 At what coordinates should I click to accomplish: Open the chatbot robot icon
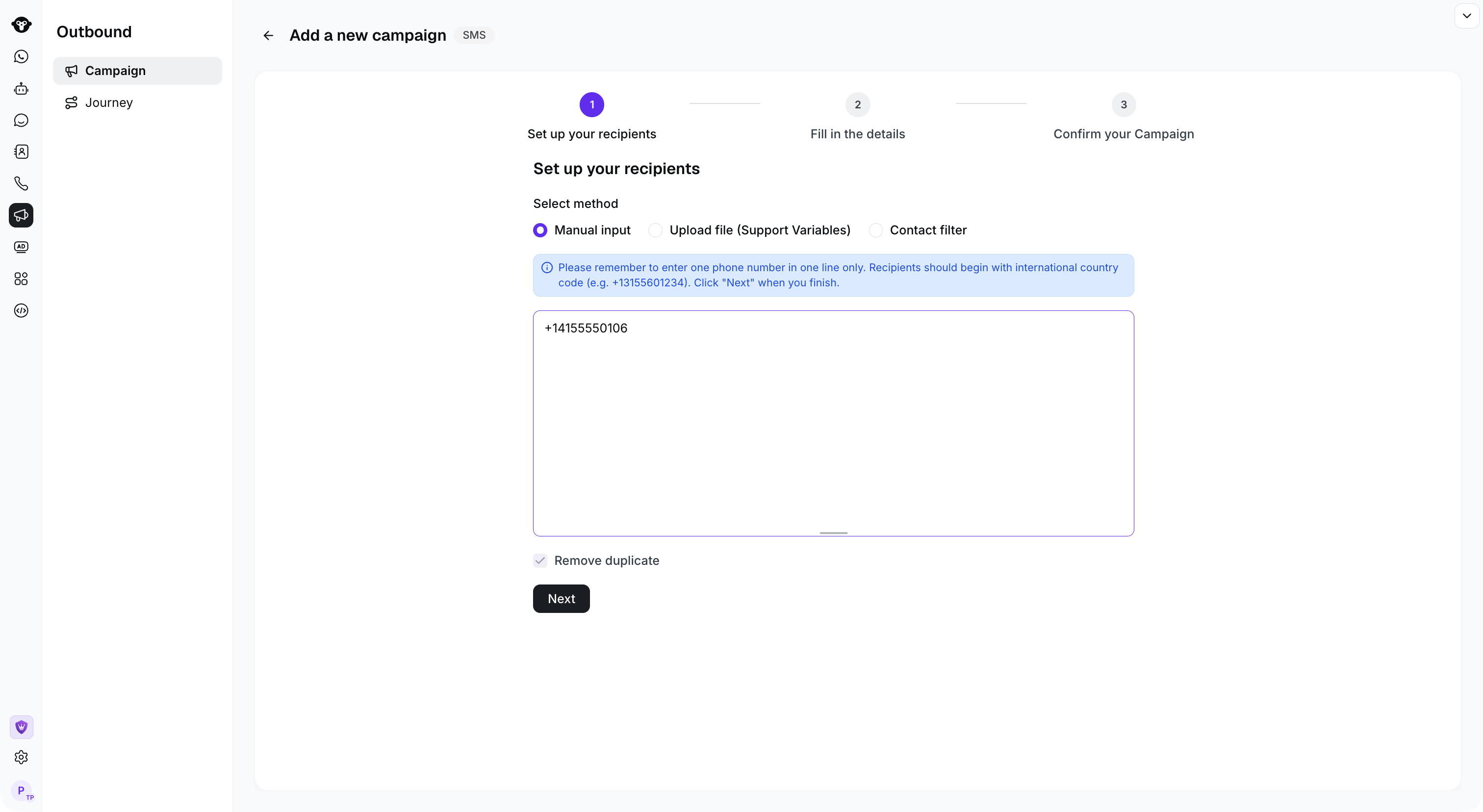coord(21,89)
